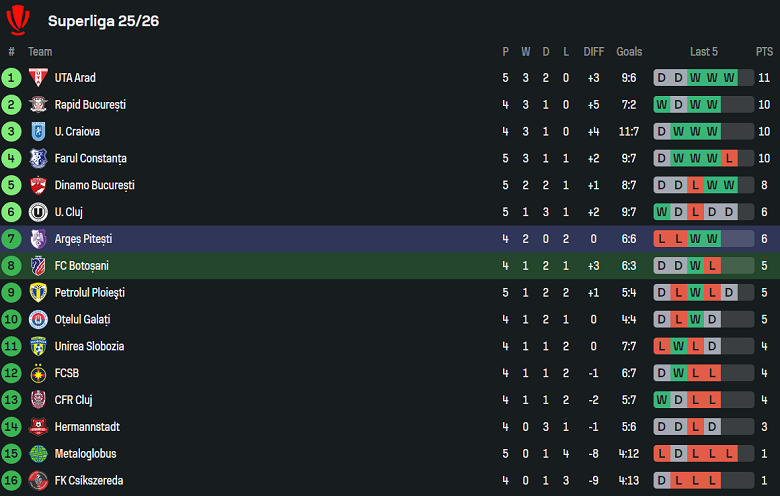The width and height of the screenshot is (780, 496).
Task: Click Metaloglobus's first L form result
Action: (x=662, y=454)
